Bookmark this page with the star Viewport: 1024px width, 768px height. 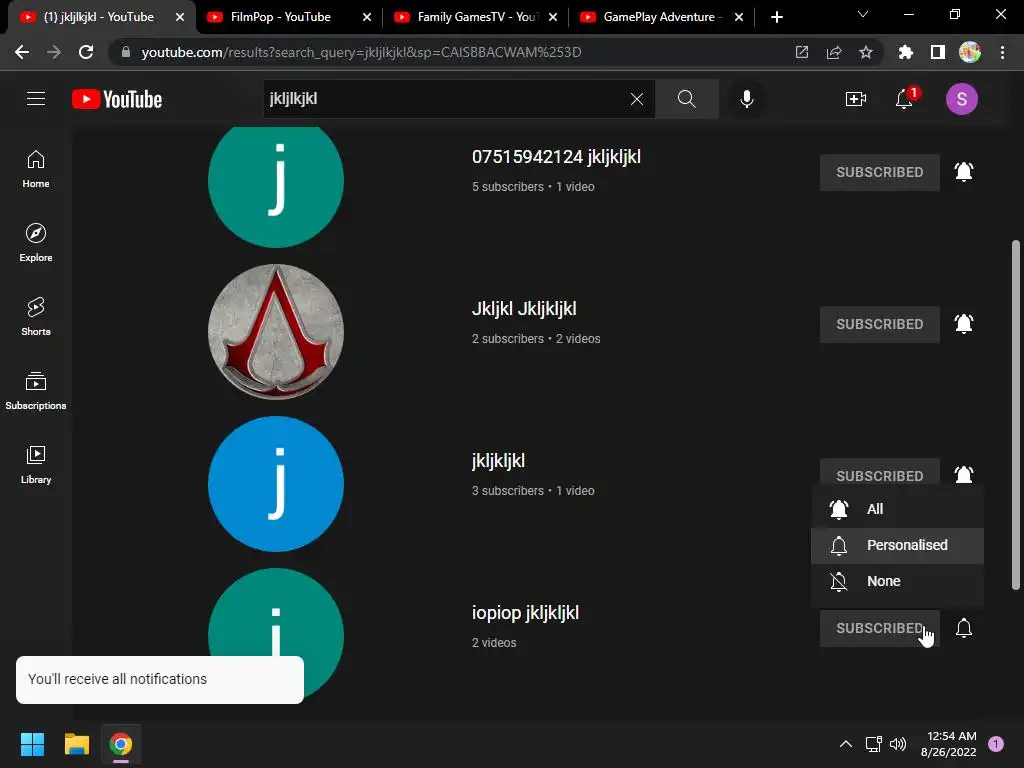click(865, 52)
